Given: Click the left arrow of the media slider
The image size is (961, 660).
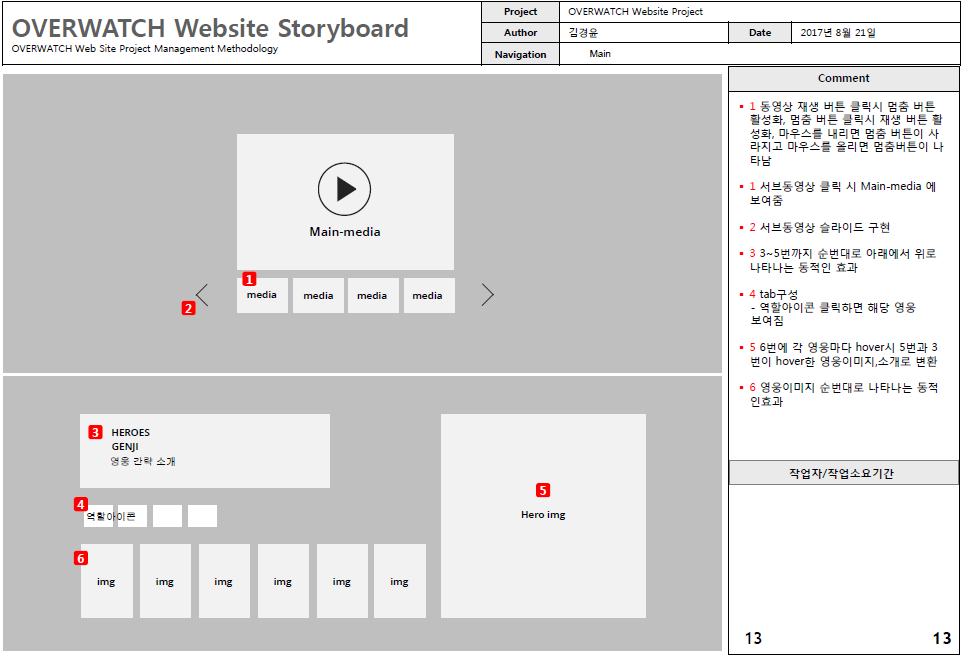Looking at the screenshot, I should [203, 295].
